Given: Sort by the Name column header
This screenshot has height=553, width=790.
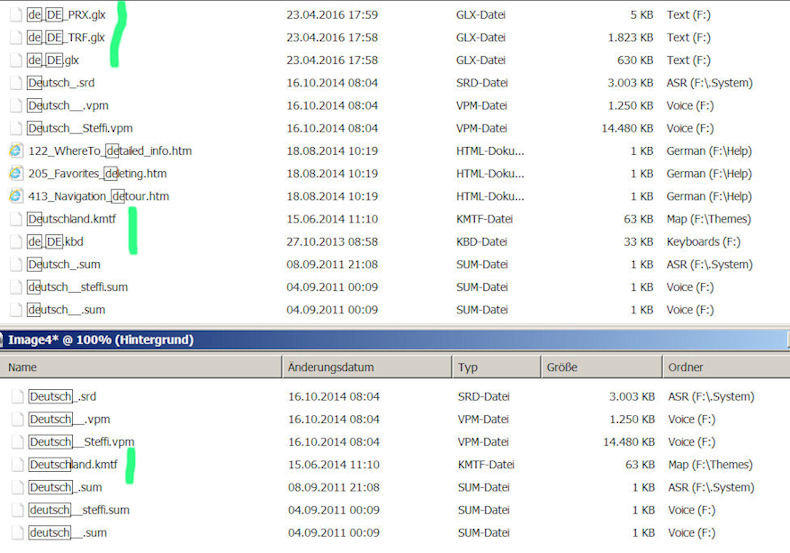Looking at the screenshot, I should coord(141,367).
